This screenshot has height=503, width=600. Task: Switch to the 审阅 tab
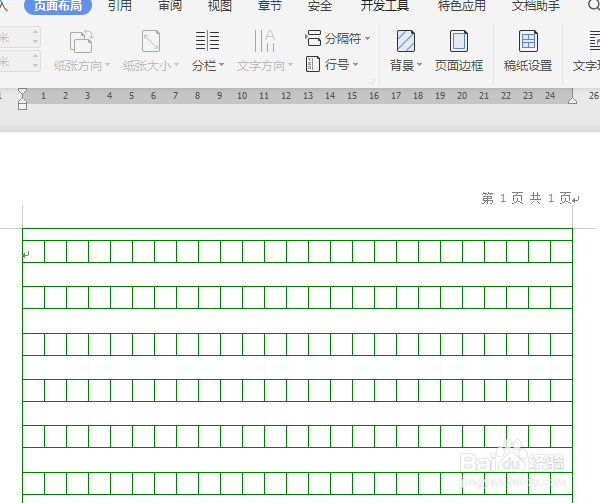(x=170, y=6)
